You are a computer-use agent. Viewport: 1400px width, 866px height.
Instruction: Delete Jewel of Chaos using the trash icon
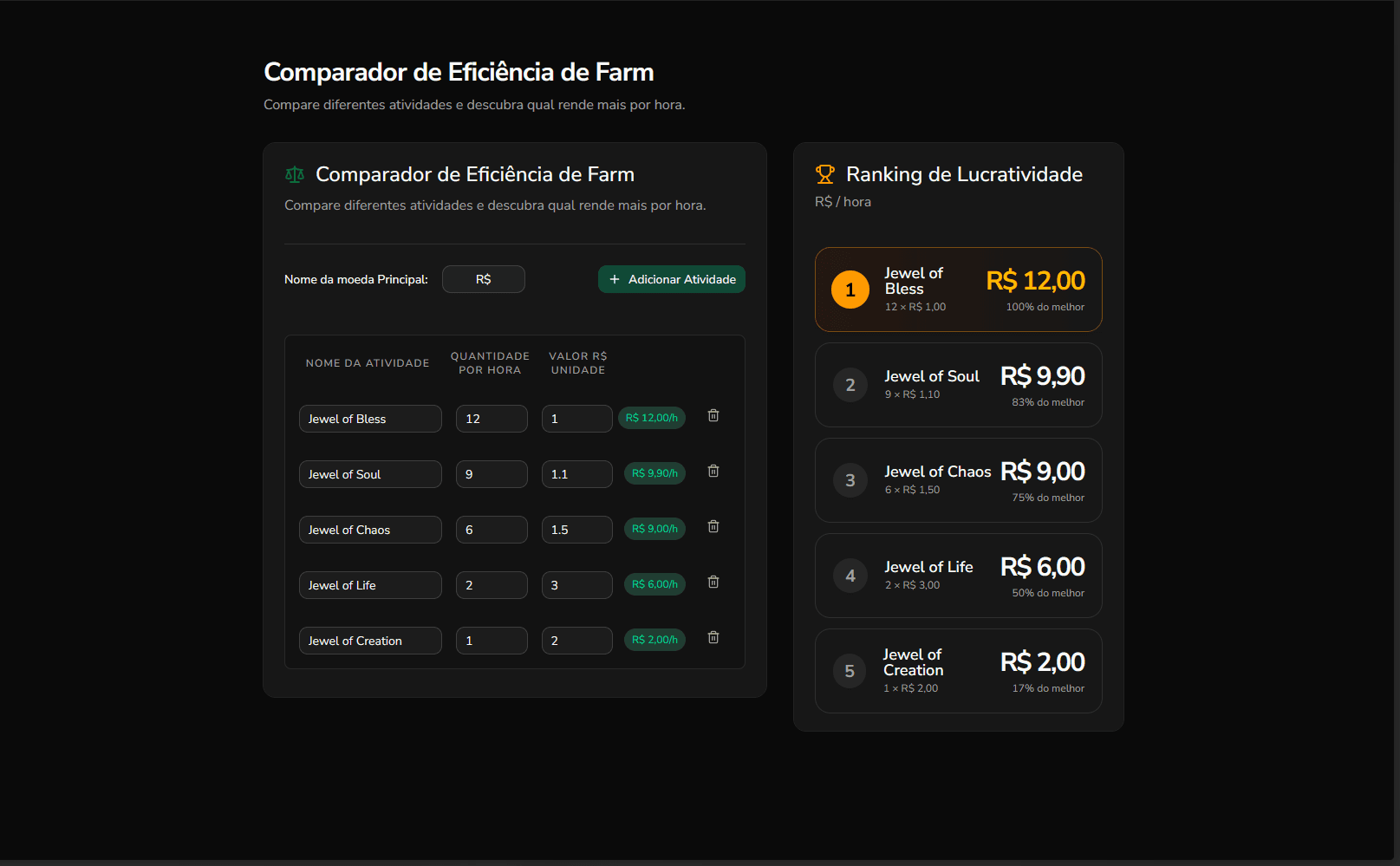713,526
